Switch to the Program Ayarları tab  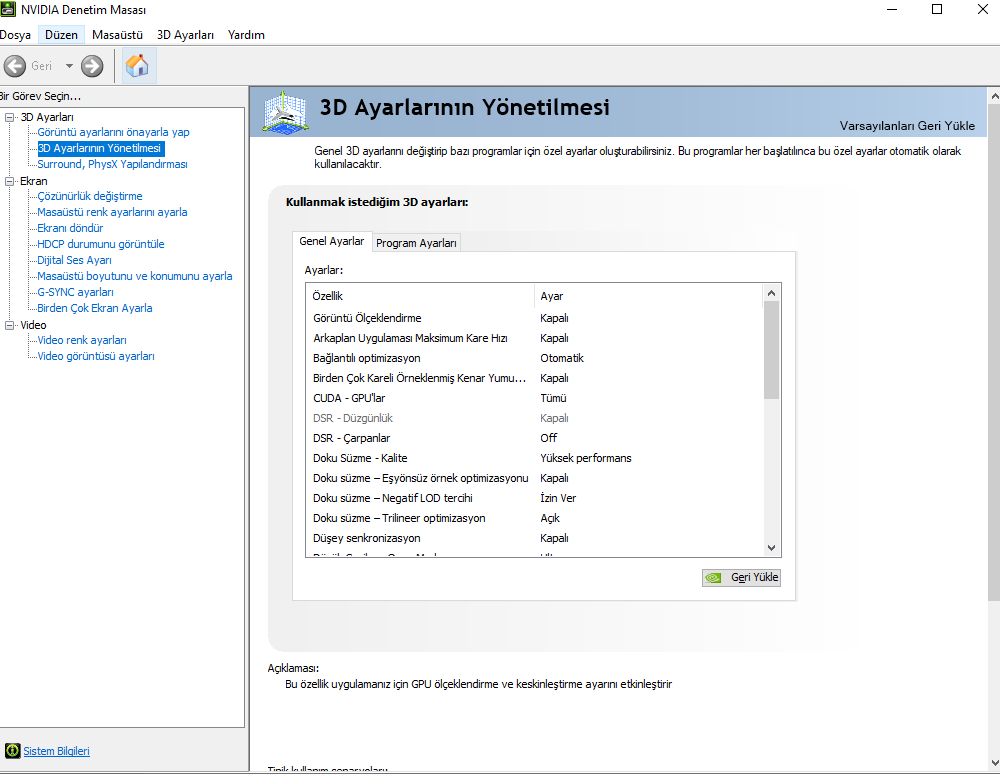[416, 243]
